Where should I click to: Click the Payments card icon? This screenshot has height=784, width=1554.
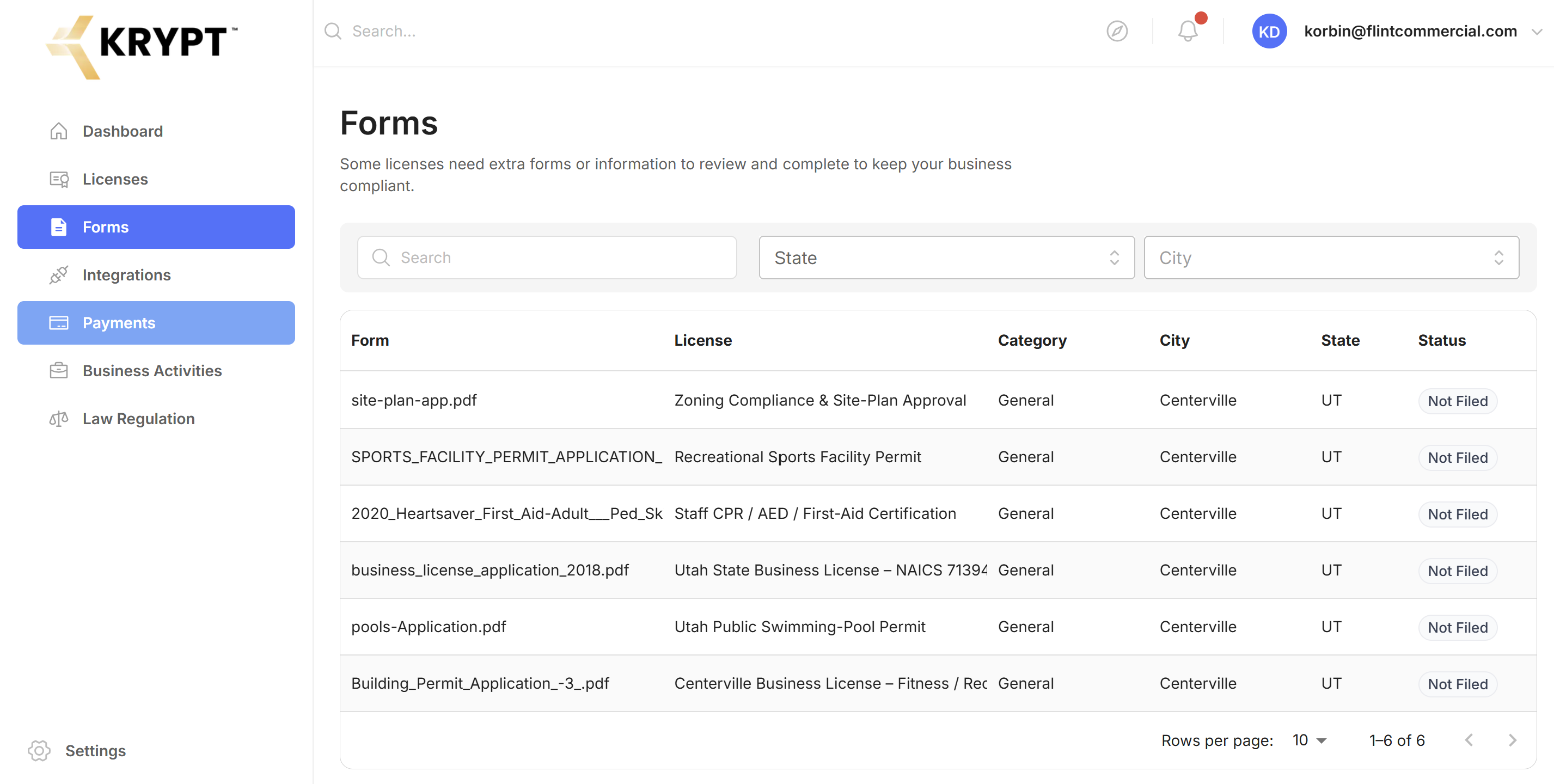point(58,323)
